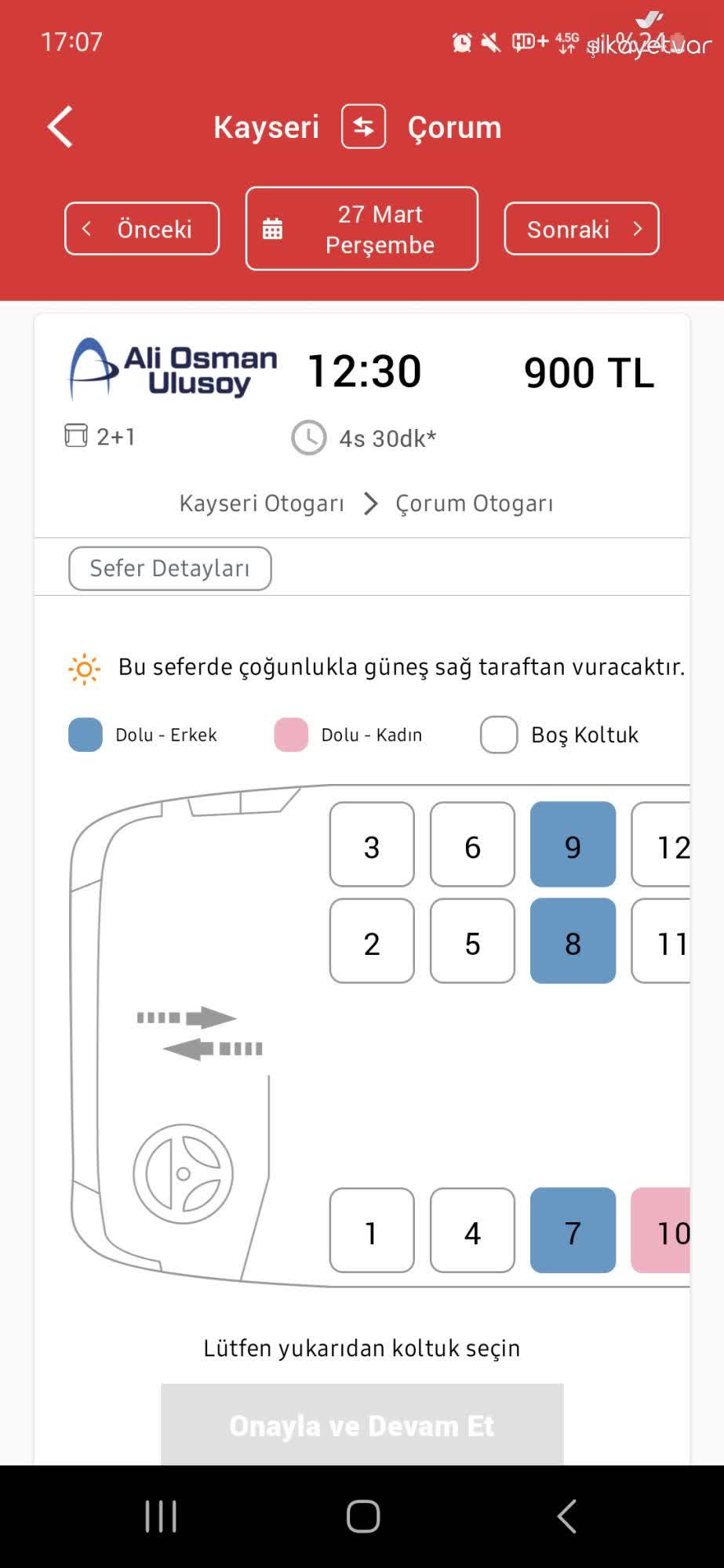Tap Kayseri in the route header
724x1568 pixels.
pos(267,126)
